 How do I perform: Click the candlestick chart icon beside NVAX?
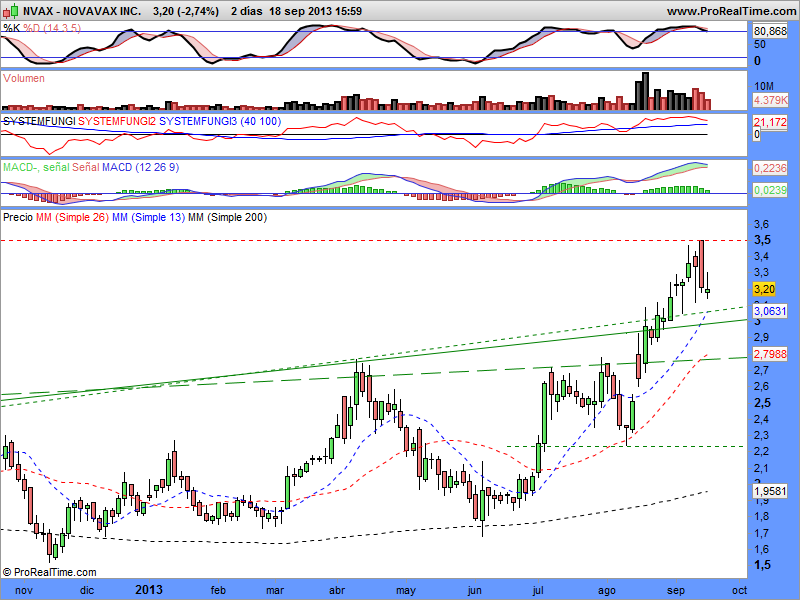[x=11, y=11]
